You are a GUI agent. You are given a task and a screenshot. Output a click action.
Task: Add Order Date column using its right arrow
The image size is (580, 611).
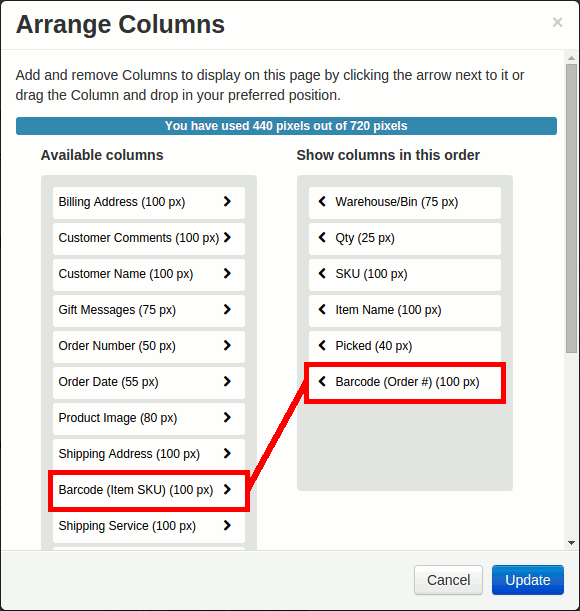(x=227, y=381)
